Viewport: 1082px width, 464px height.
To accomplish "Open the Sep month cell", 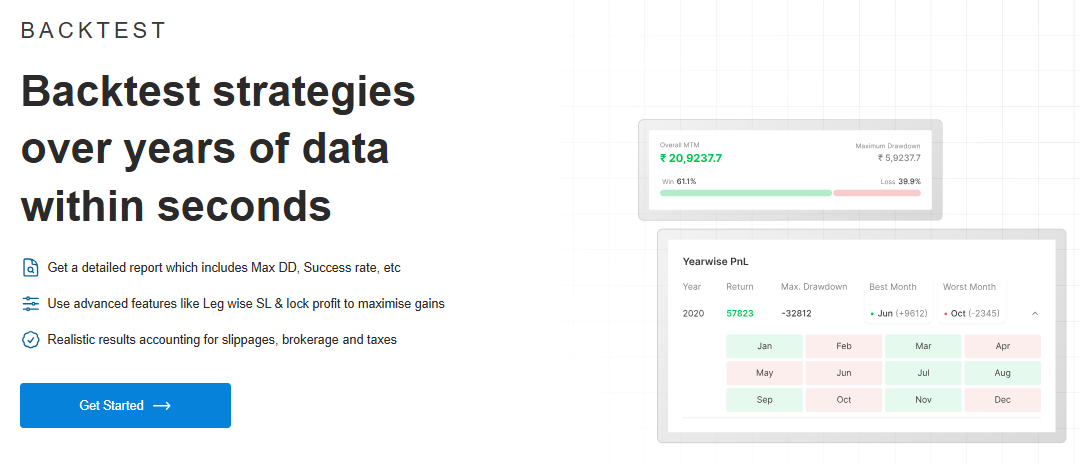I will coord(764,400).
